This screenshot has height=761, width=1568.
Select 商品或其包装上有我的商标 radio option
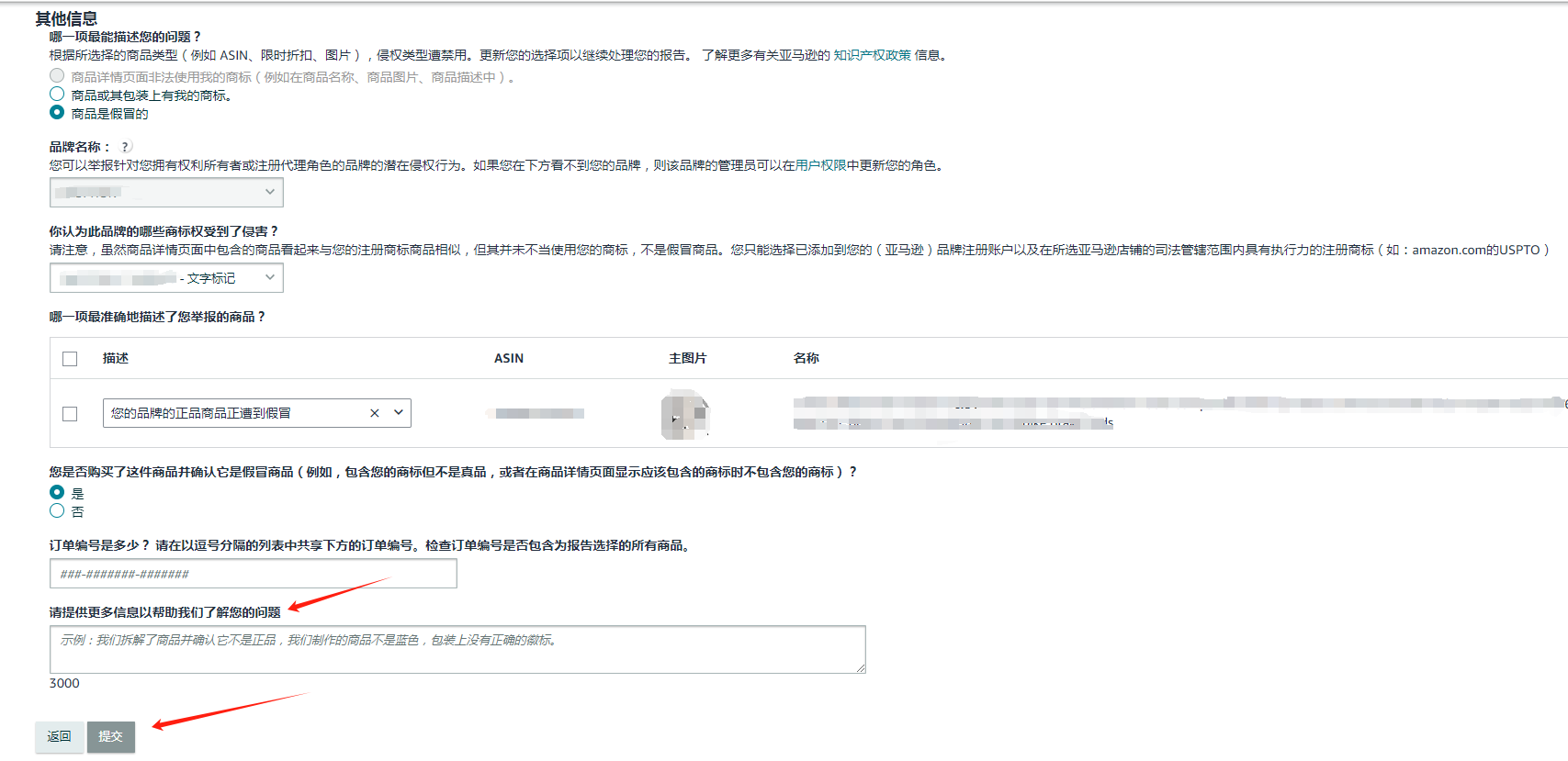click(x=57, y=95)
